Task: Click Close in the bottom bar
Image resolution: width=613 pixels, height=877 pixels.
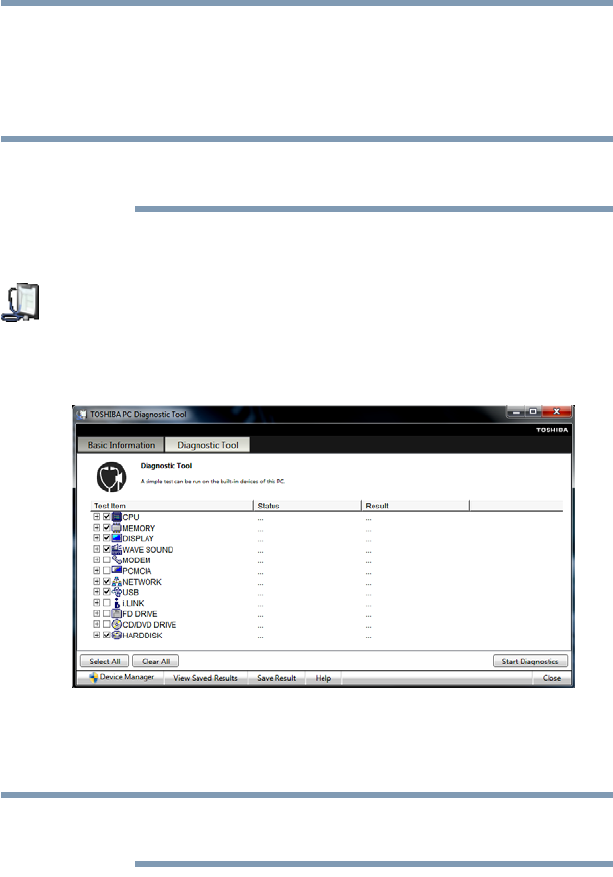Action: point(551,678)
